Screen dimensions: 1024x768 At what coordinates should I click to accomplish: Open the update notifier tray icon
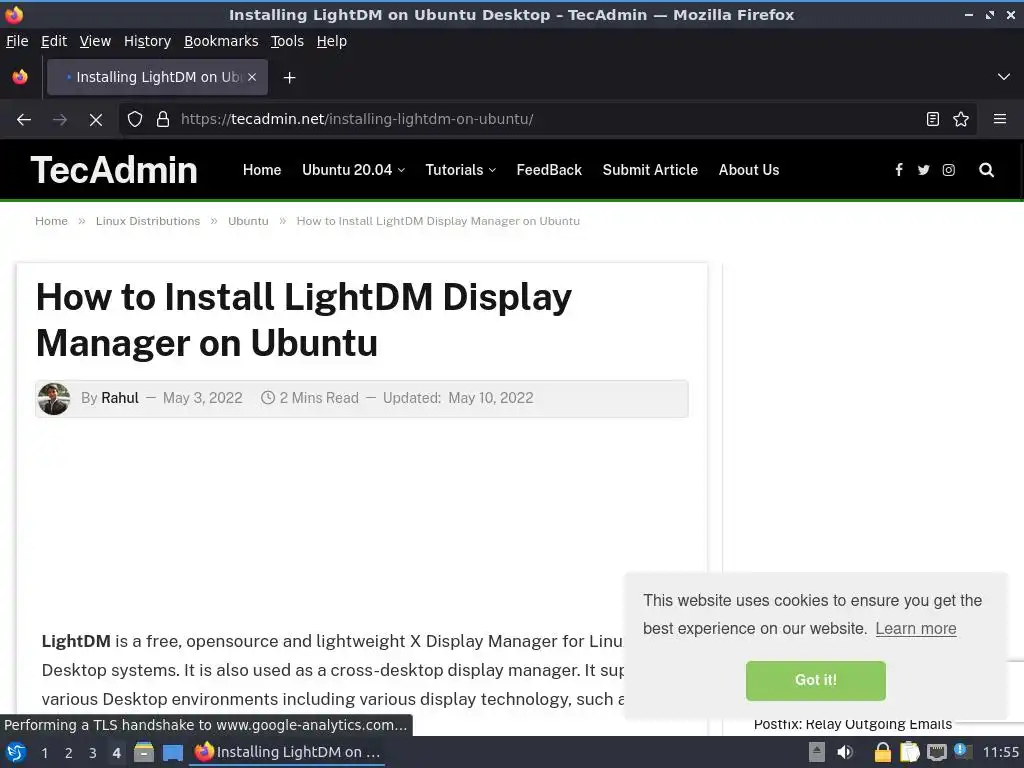pos(962,751)
